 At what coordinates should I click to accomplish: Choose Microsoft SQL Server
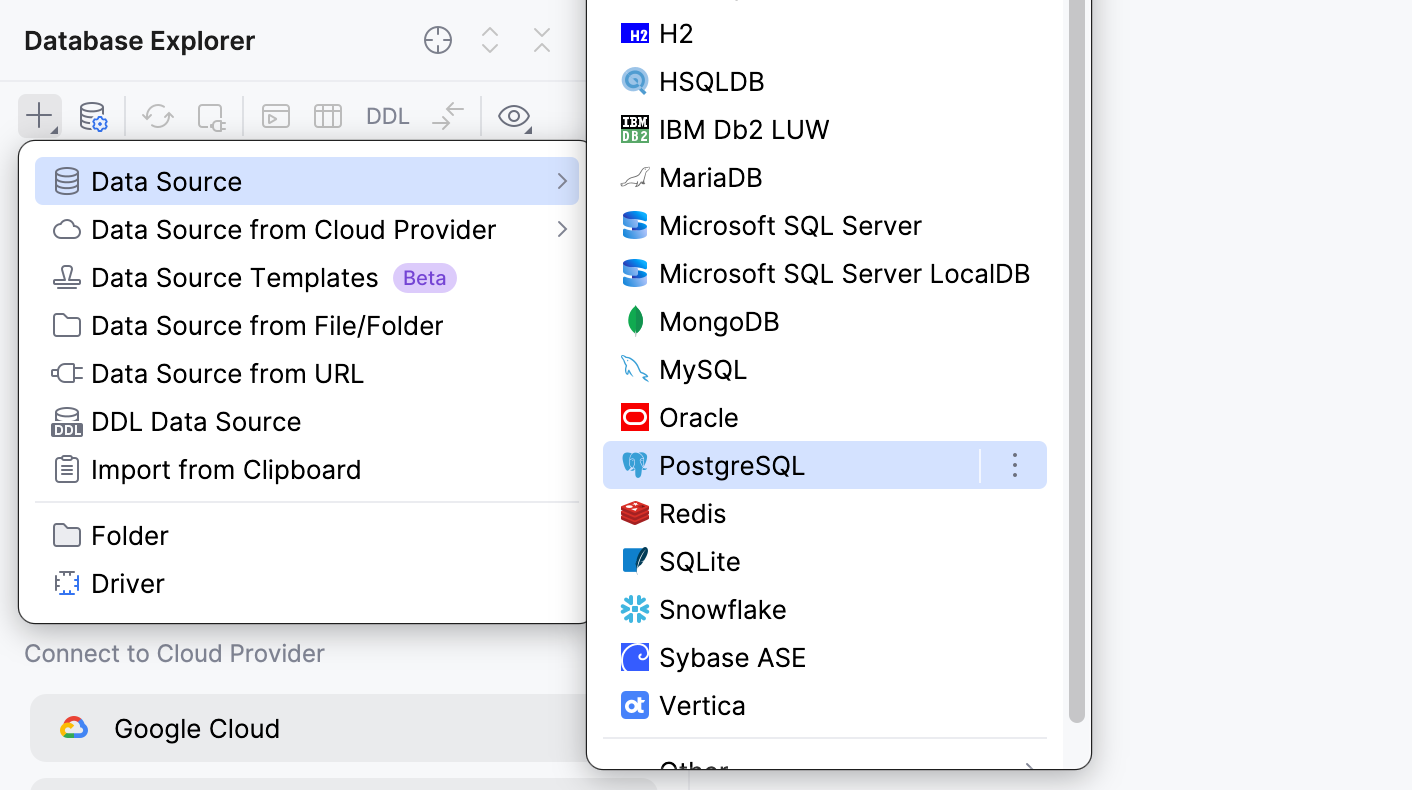[825, 225]
